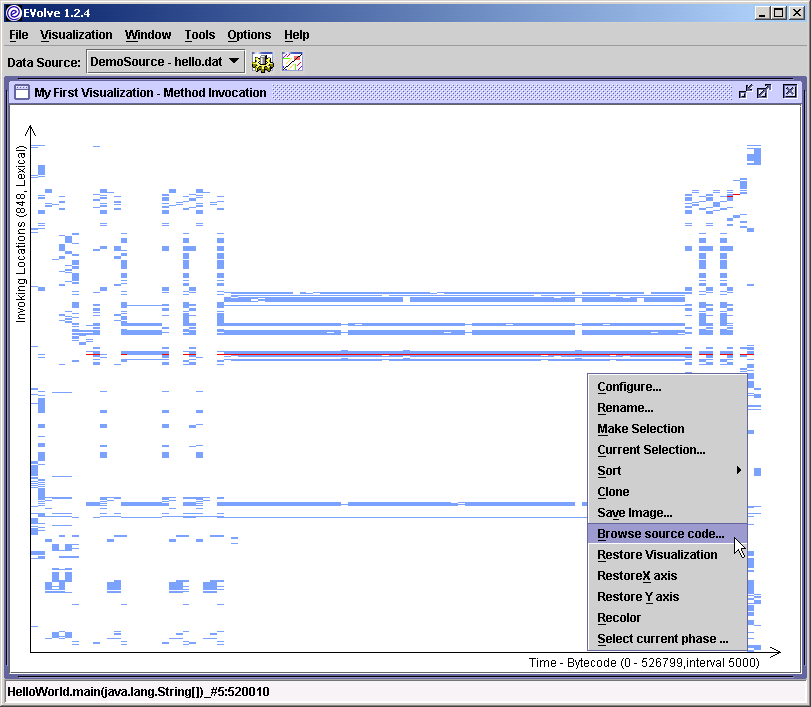Viewport: 811px width, 707px height.
Task: Close the My First Visualization internal frame
Action: click(789, 92)
